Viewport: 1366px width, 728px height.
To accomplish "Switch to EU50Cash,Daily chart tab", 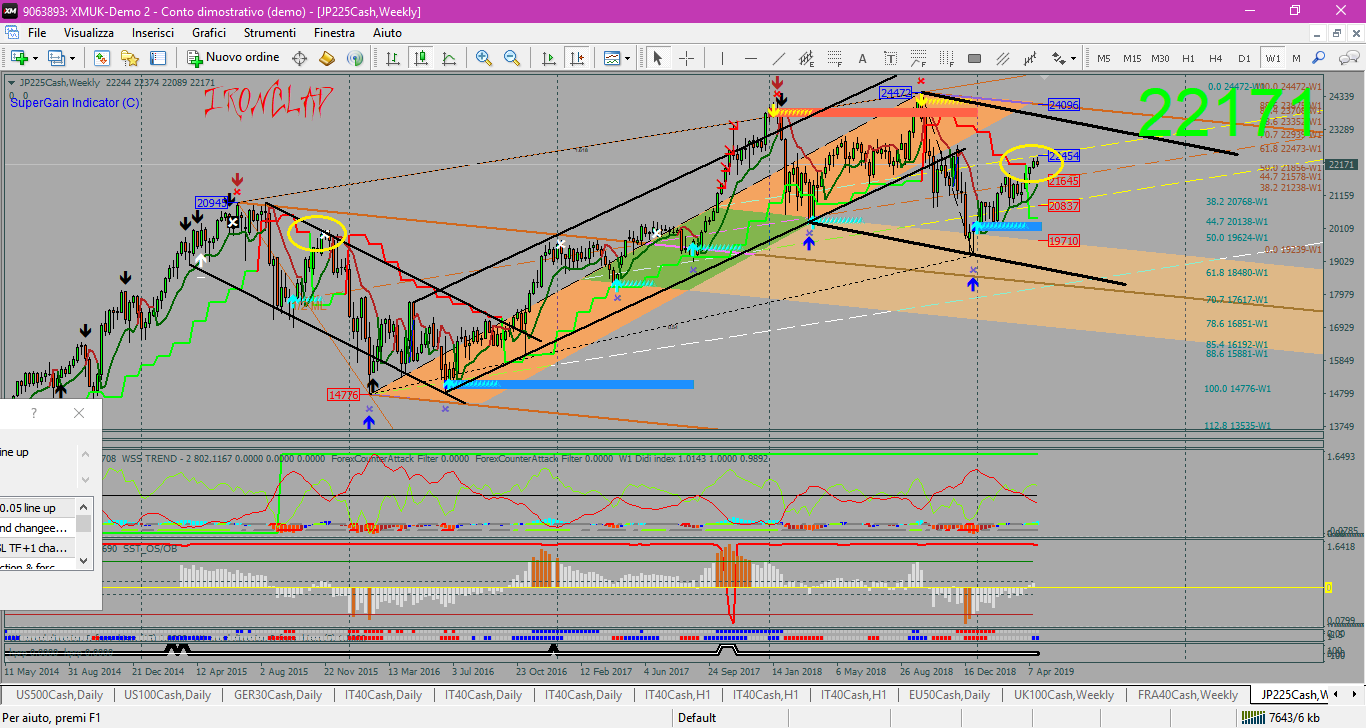I will [x=949, y=695].
